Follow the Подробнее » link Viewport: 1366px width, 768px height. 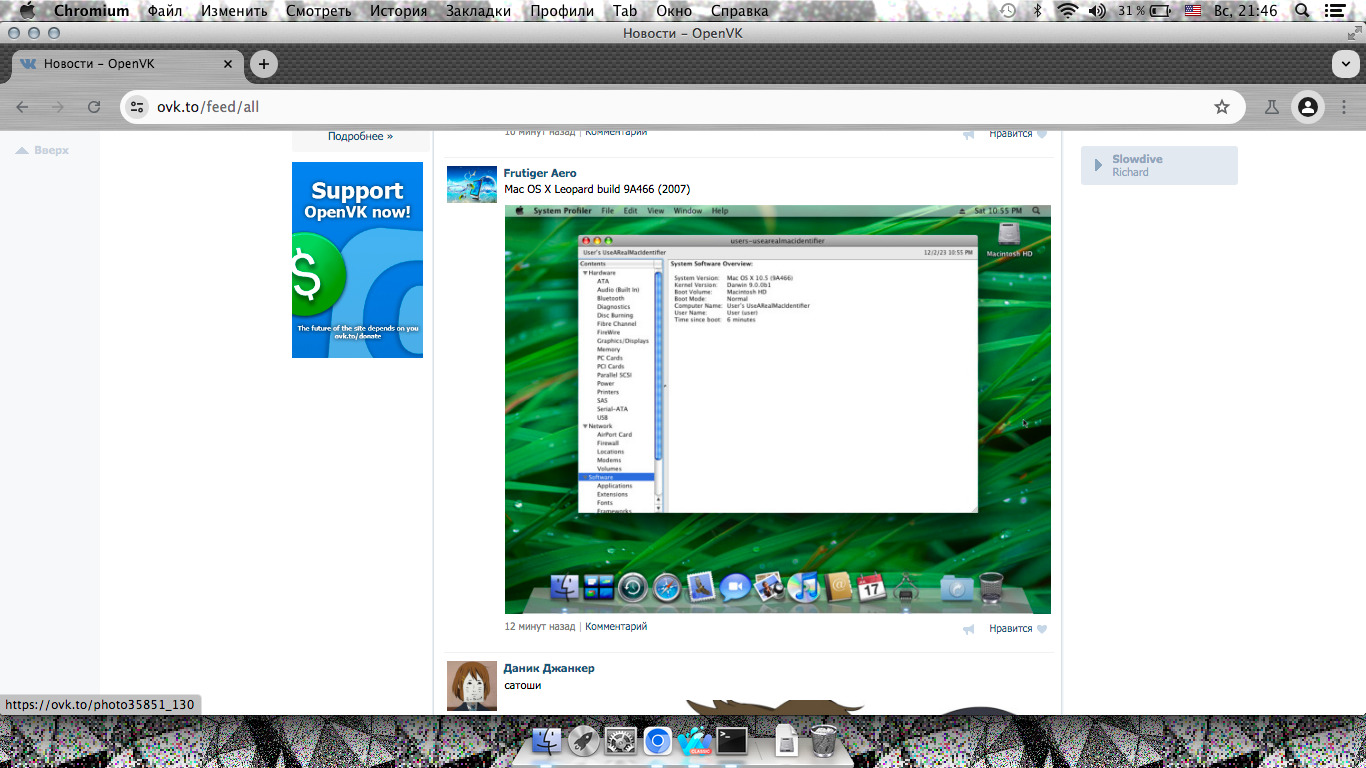pyautogui.click(x=361, y=136)
